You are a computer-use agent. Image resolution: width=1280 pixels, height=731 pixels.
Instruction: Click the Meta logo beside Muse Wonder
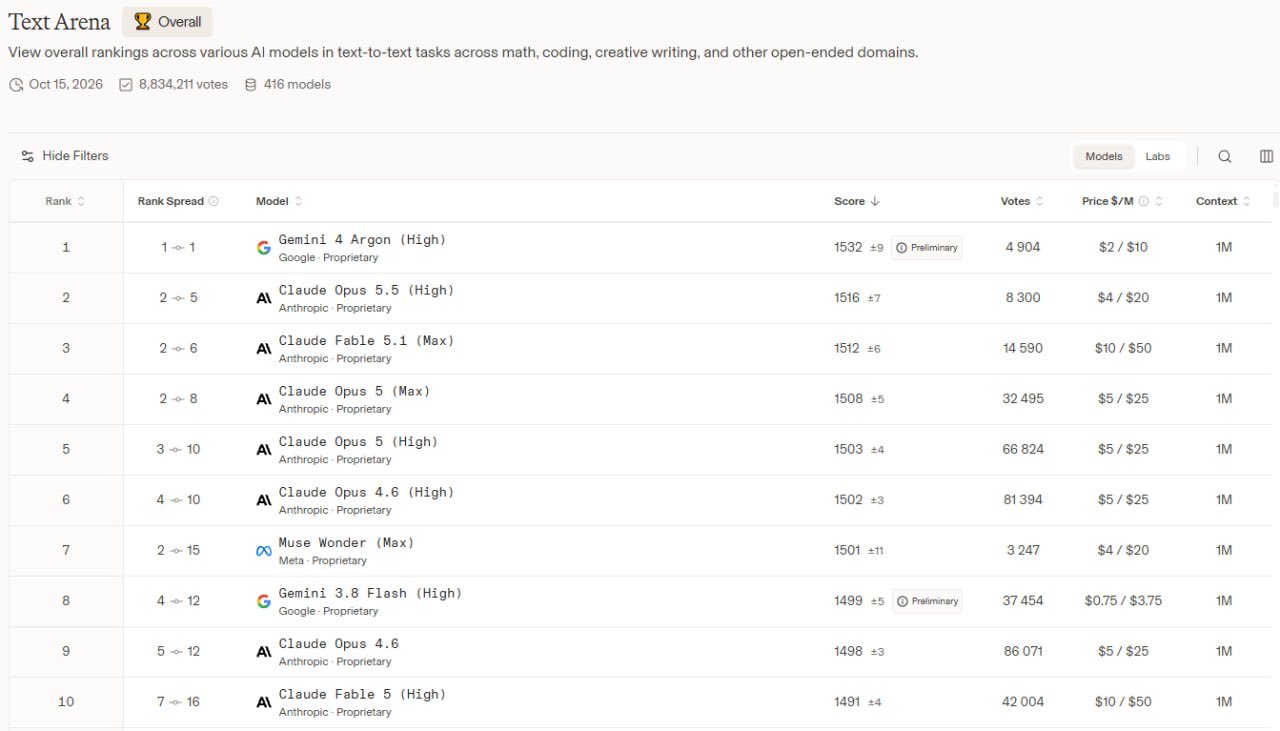pyautogui.click(x=264, y=551)
